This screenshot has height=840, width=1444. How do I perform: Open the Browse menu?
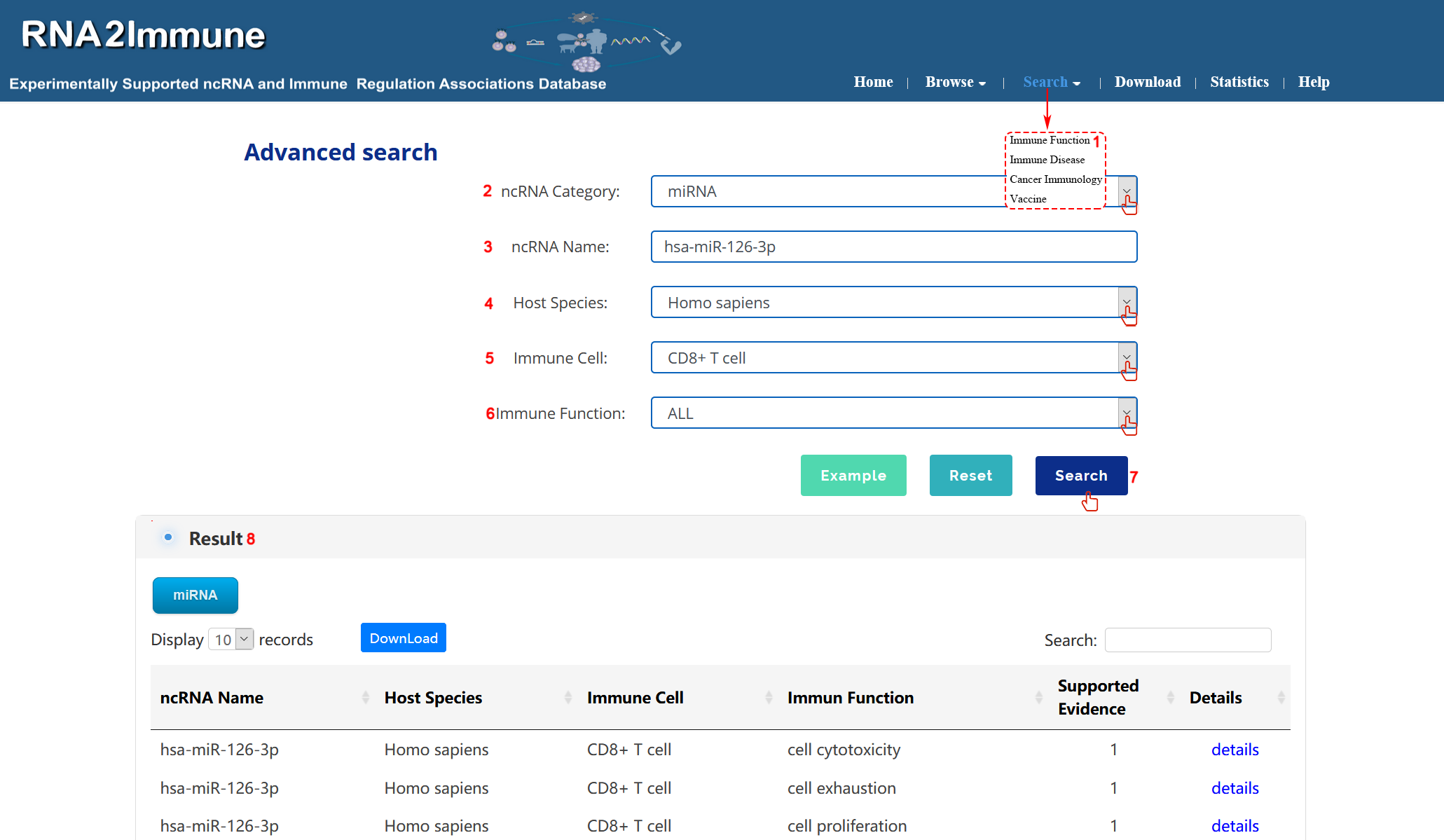tap(954, 82)
